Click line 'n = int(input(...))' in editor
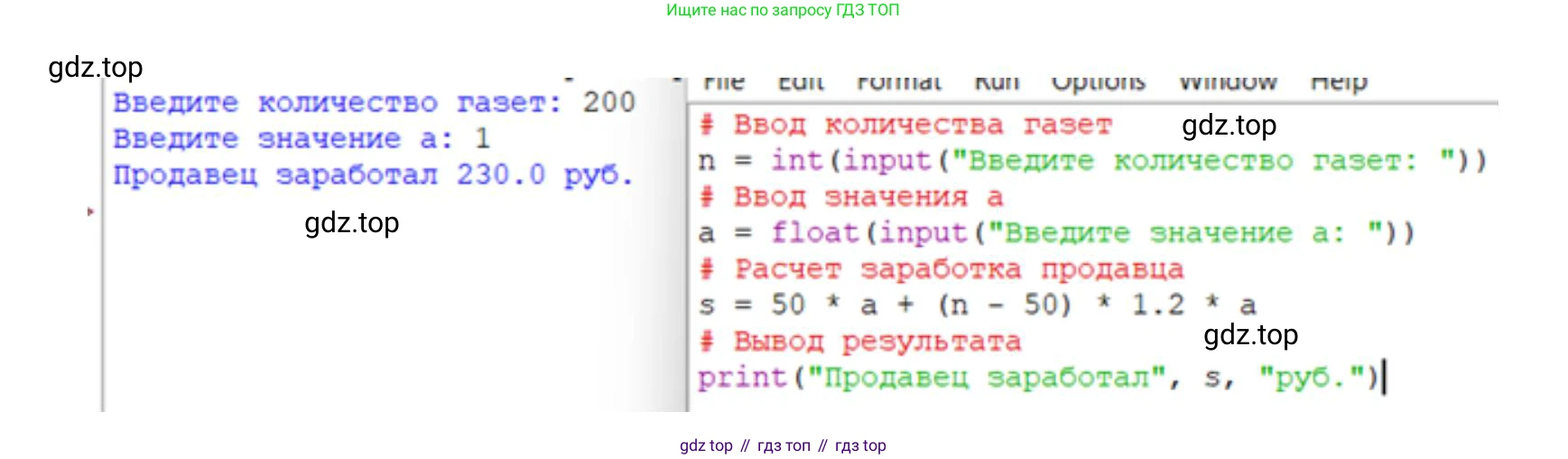Image resolution: width=1568 pixels, height=459 pixels. tap(1092, 161)
